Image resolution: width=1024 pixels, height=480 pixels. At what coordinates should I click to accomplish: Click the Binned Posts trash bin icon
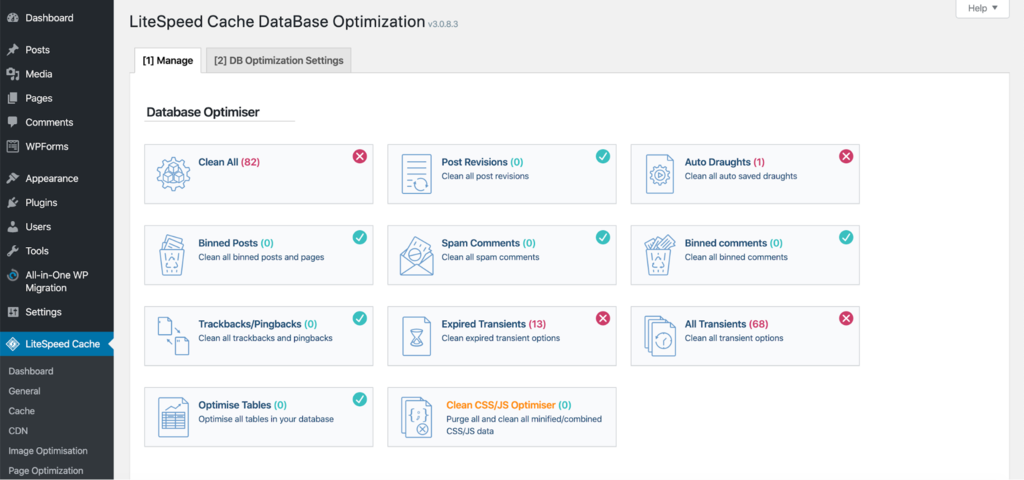(x=173, y=255)
